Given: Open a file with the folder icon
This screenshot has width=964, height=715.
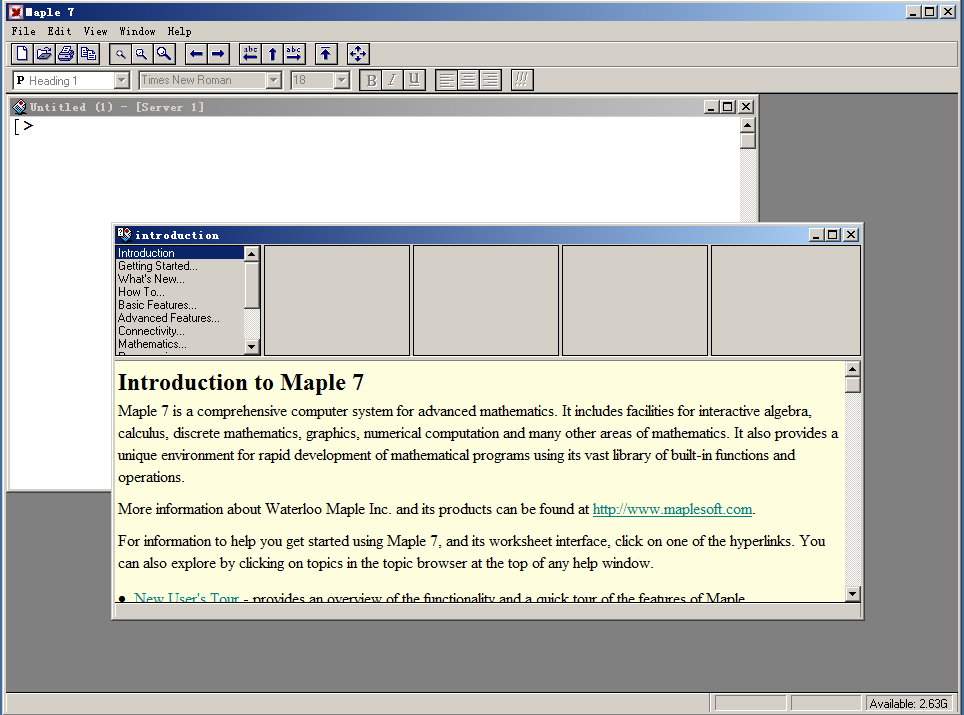Looking at the screenshot, I should (44, 54).
